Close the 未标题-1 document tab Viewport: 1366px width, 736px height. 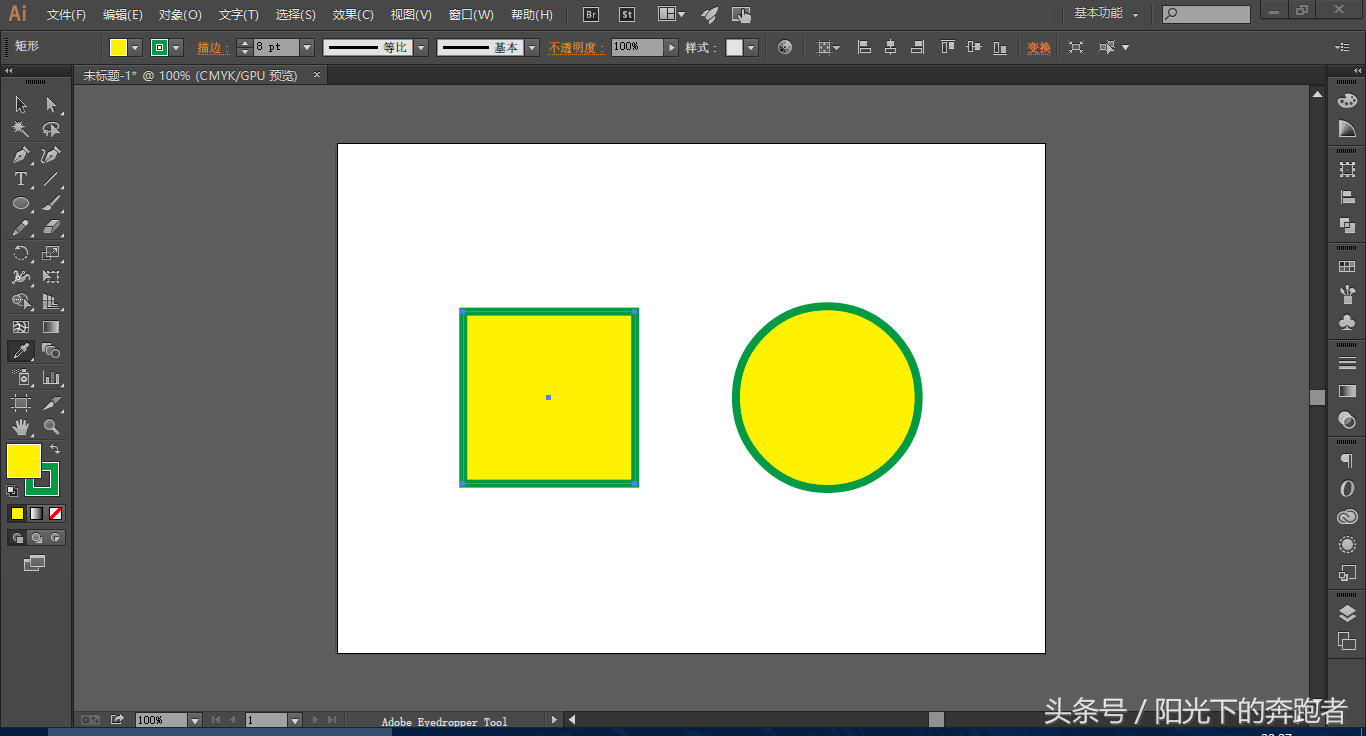[x=317, y=75]
